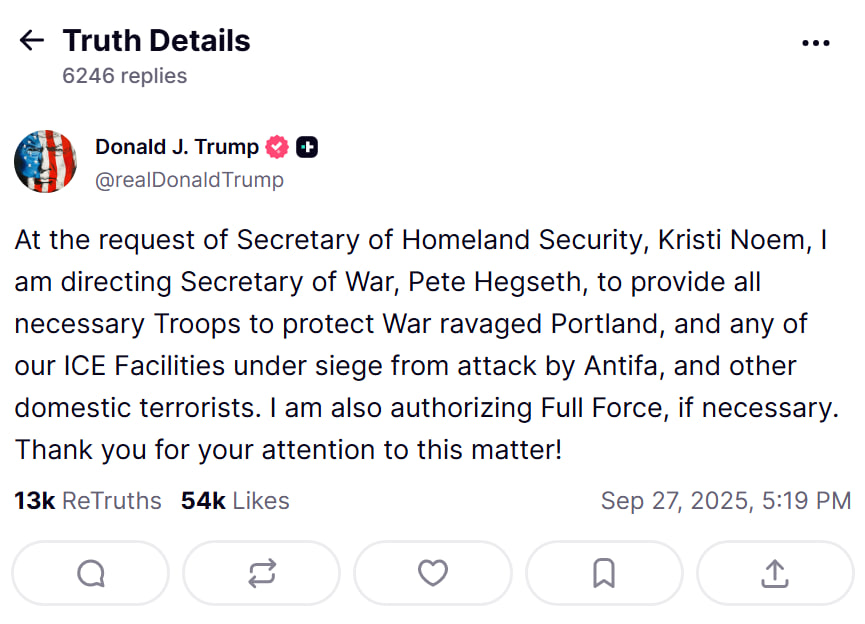Open Donald J. Trump's profile avatar
Image resolution: width=865 pixels, height=624 pixels.
(x=46, y=161)
